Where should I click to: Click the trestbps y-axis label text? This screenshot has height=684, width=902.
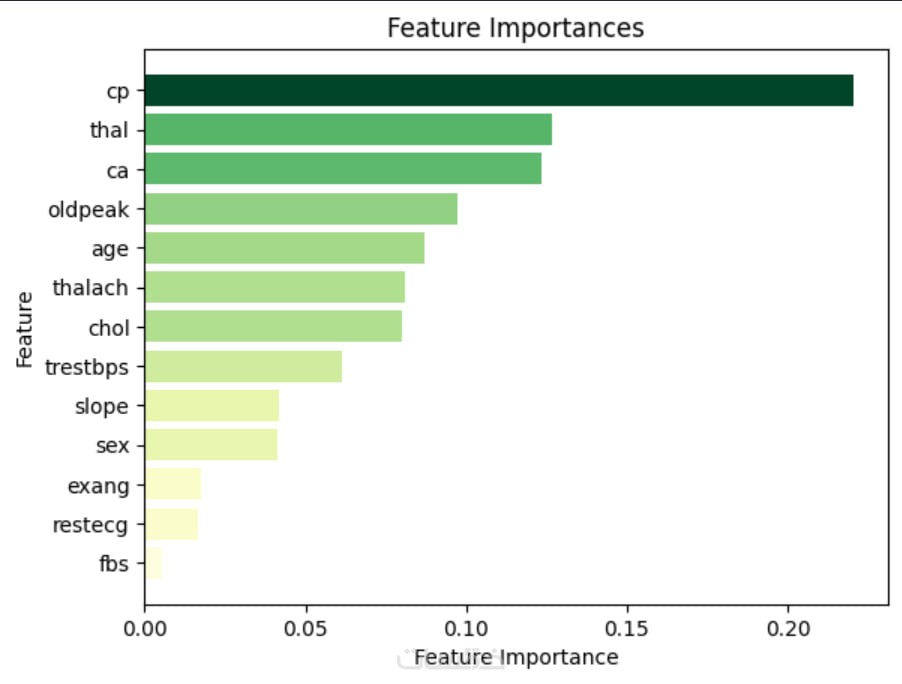[x=87, y=368]
